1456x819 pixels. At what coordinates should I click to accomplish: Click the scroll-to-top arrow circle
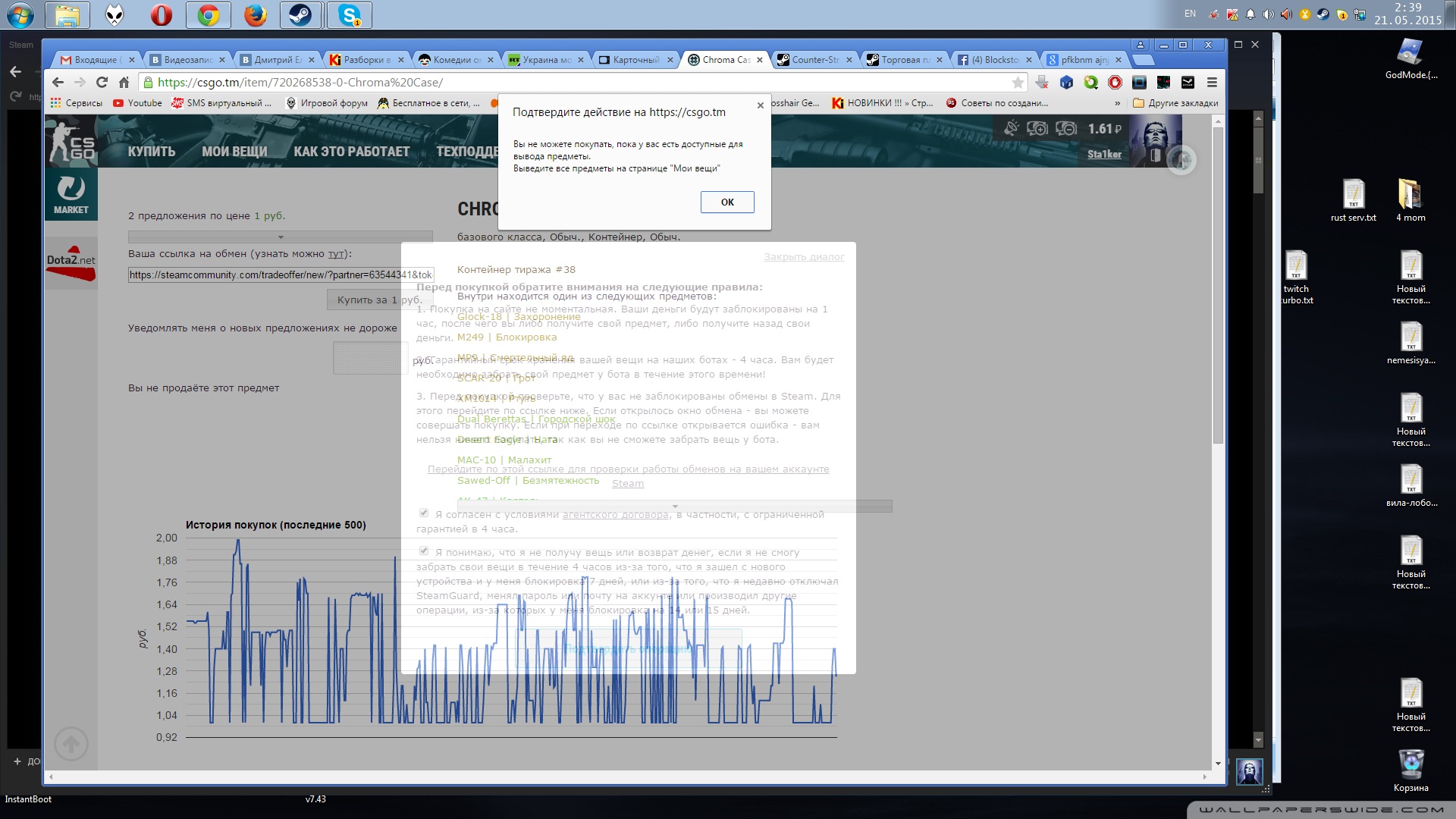point(71,744)
